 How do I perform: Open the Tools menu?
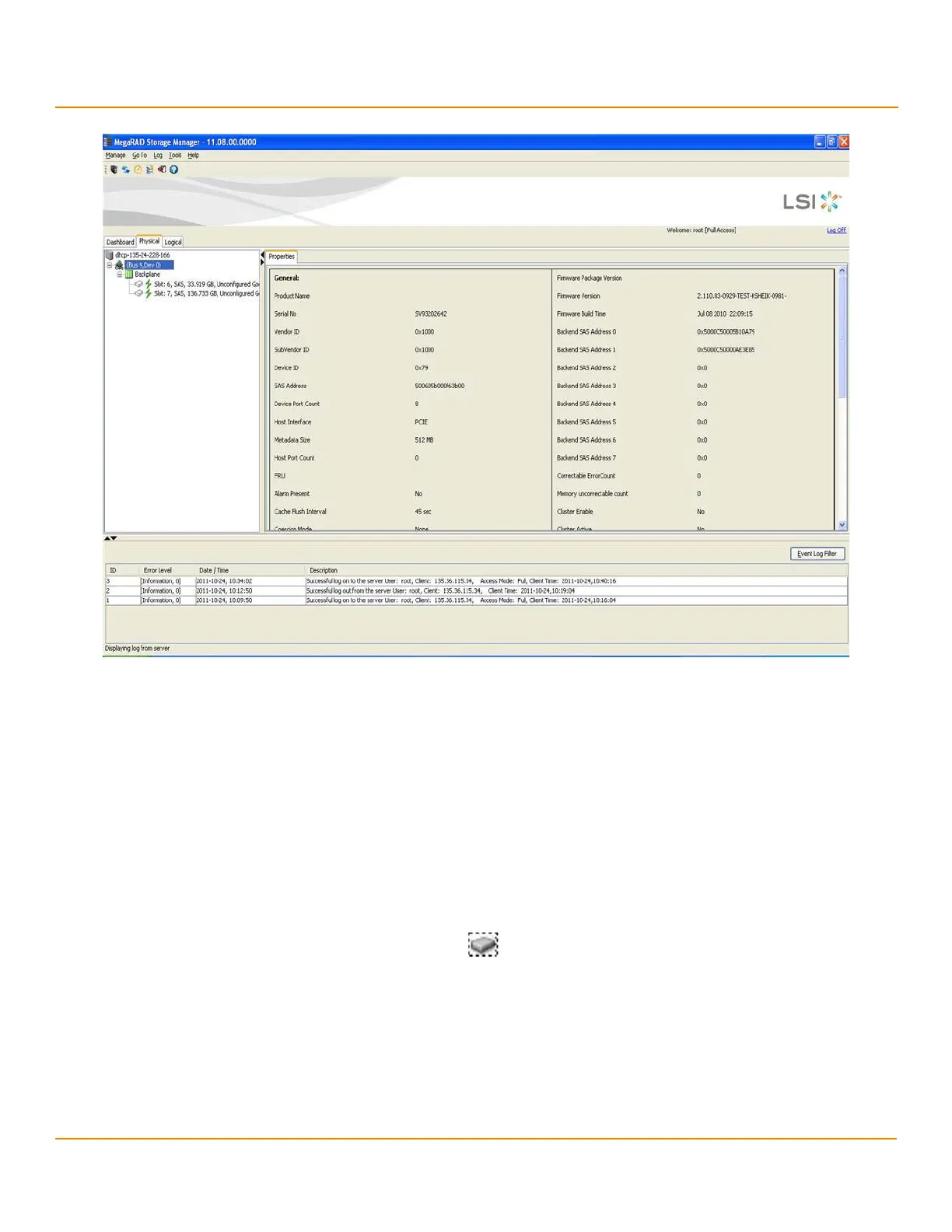(175, 156)
